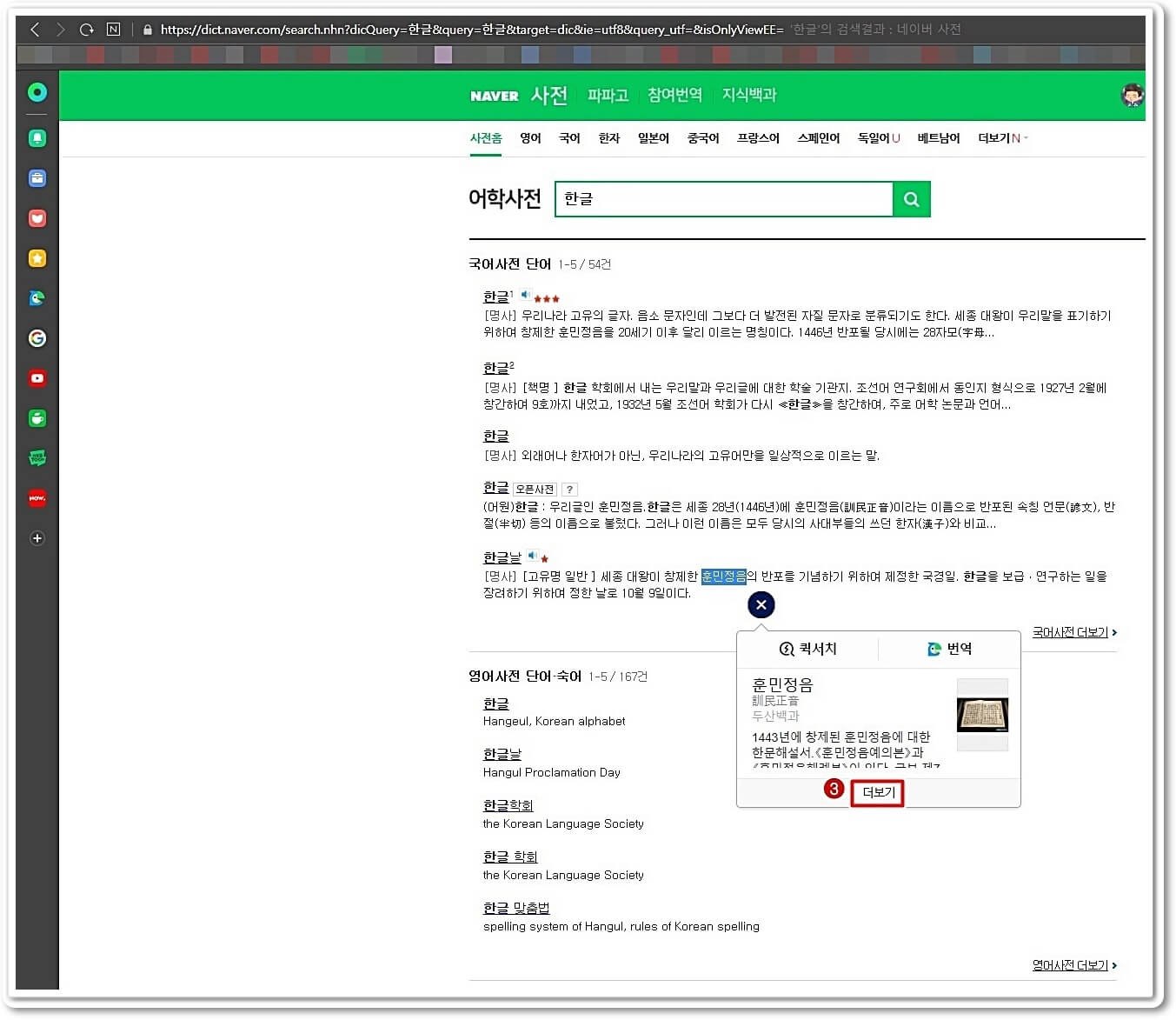Open the red Pocket sidebar icon
The image size is (1176, 1020).
(37, 218)
